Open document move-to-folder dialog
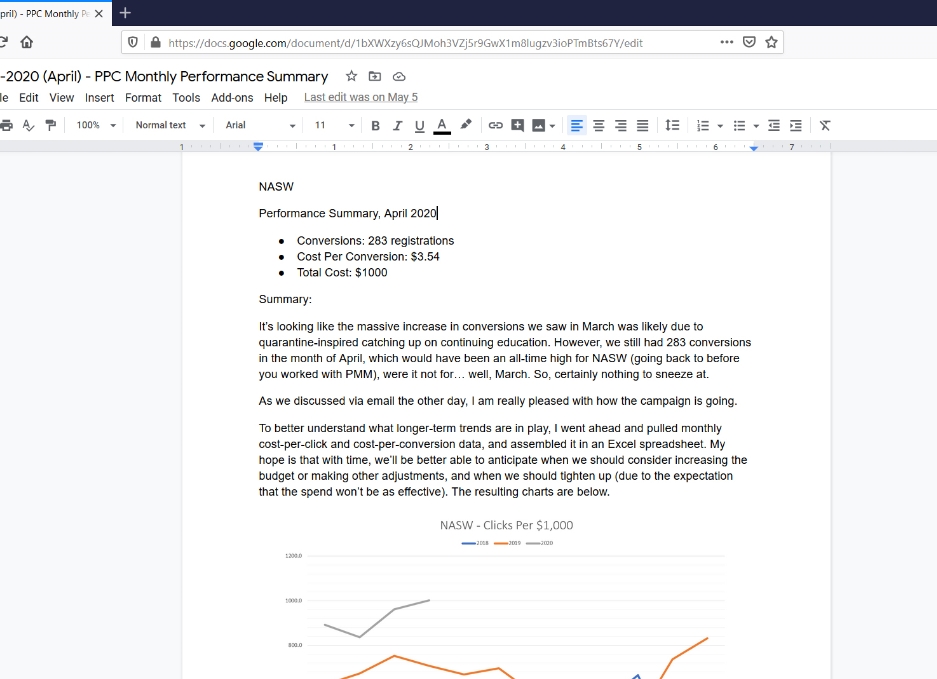The width and height of the screenshot is (937, 679). [x=374, y=76]
